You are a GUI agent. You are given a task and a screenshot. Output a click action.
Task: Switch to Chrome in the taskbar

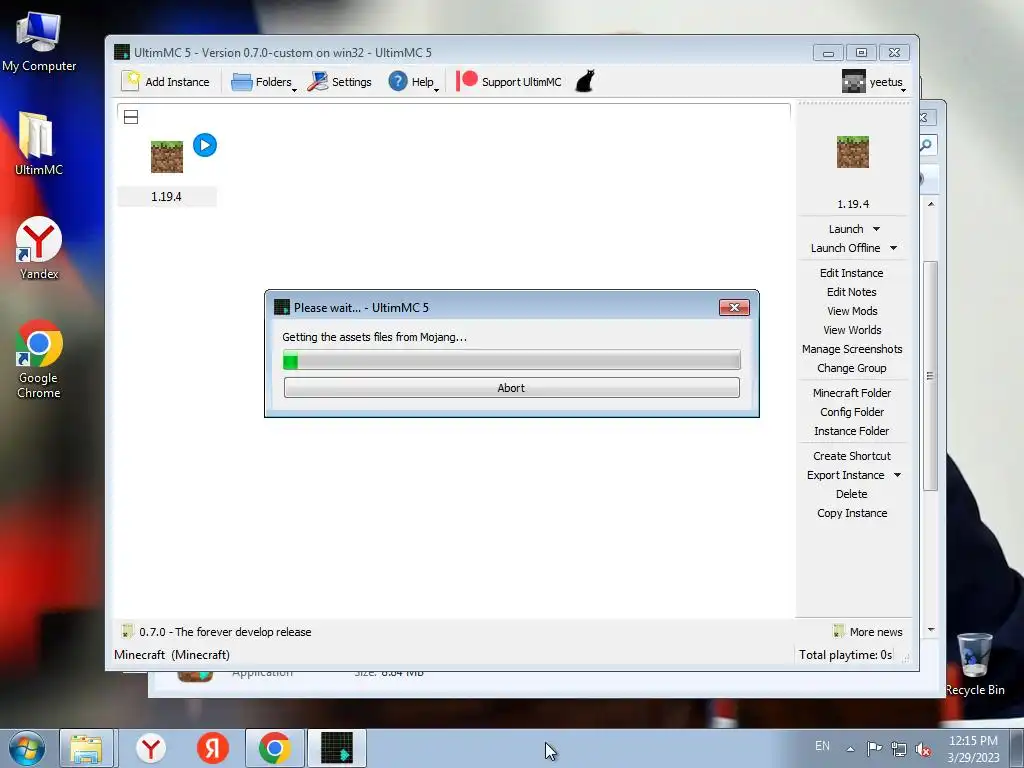(x=274, y=748)
